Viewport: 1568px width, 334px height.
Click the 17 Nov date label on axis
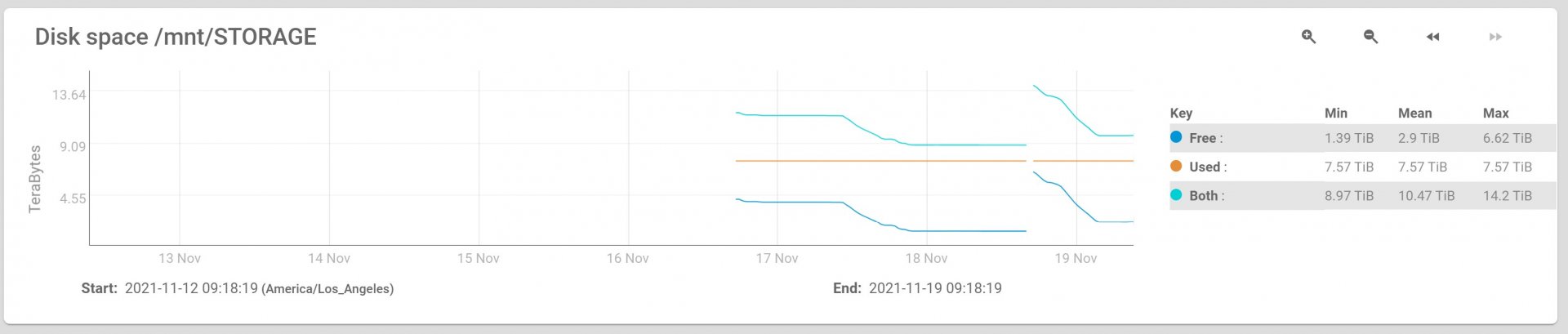777,258
